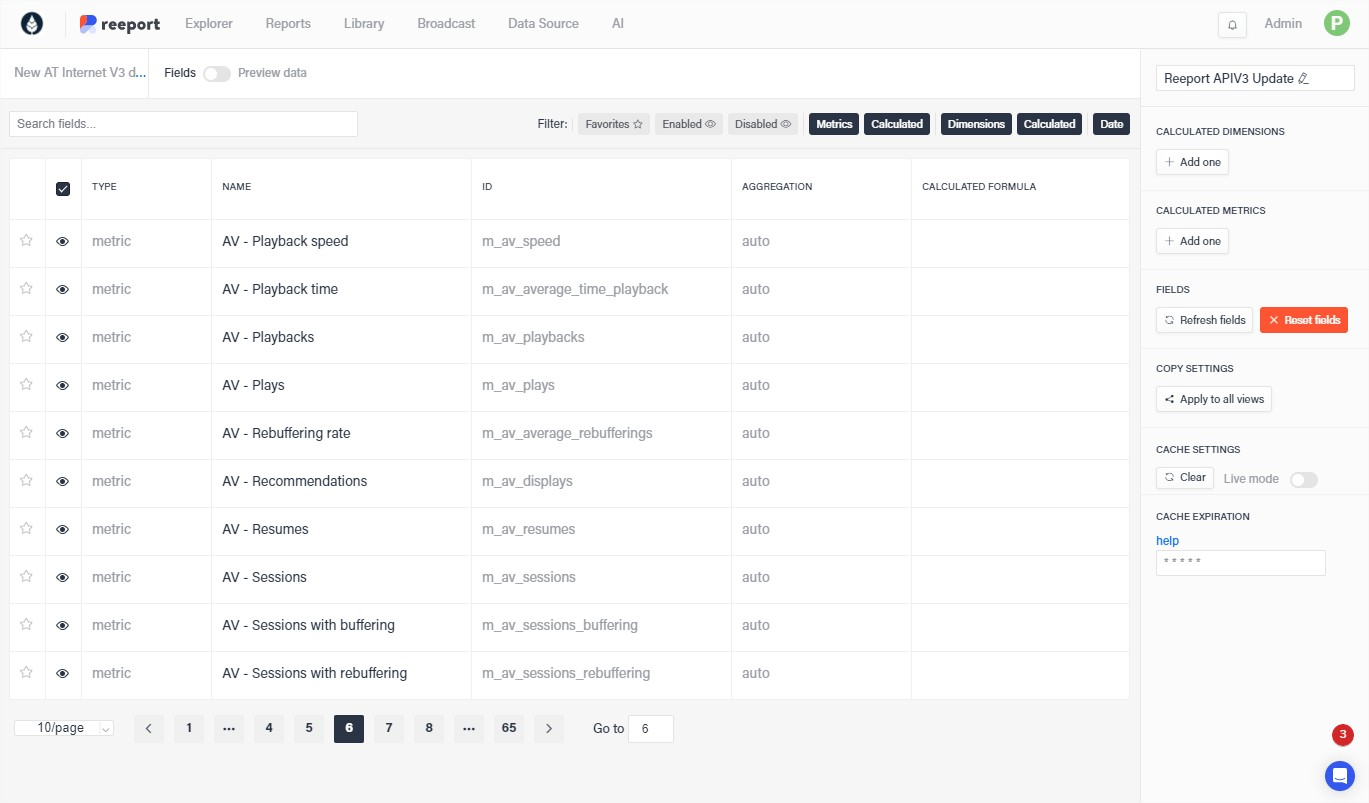The height and width of the screenshot is (803, 1369).
Task: Enable Live mode switch
Action: coord(1303,479)
